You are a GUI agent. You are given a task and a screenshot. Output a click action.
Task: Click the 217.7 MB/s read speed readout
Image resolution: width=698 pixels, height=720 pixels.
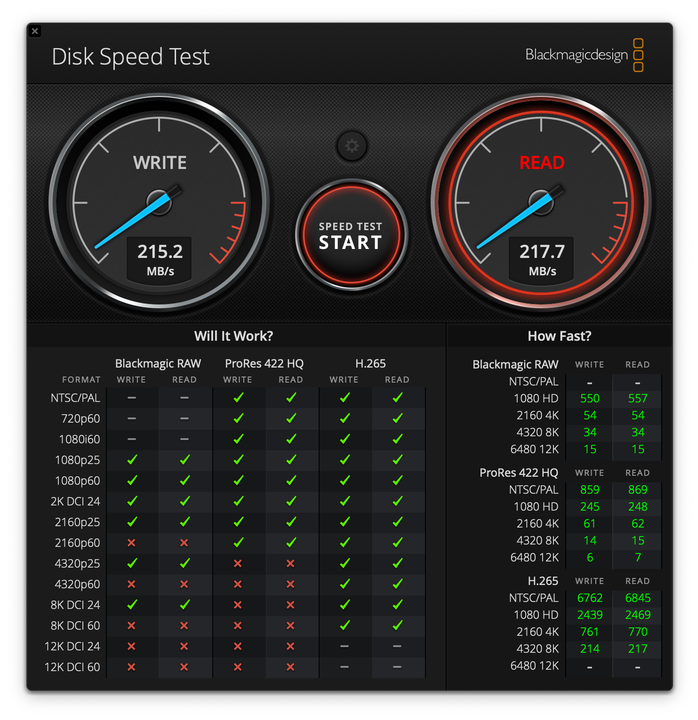pos(542,259)
